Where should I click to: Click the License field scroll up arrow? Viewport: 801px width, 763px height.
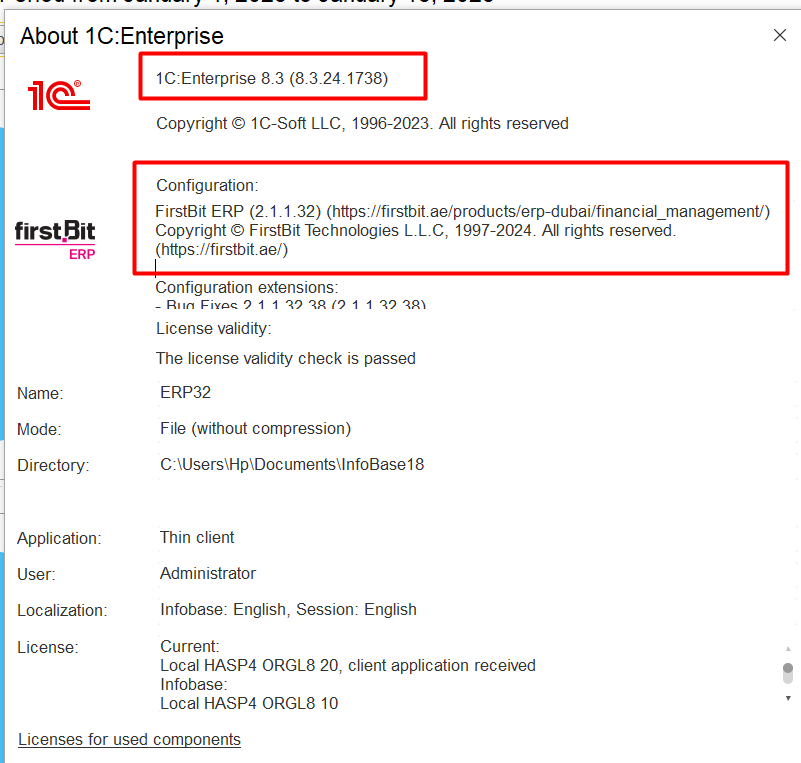788,649
